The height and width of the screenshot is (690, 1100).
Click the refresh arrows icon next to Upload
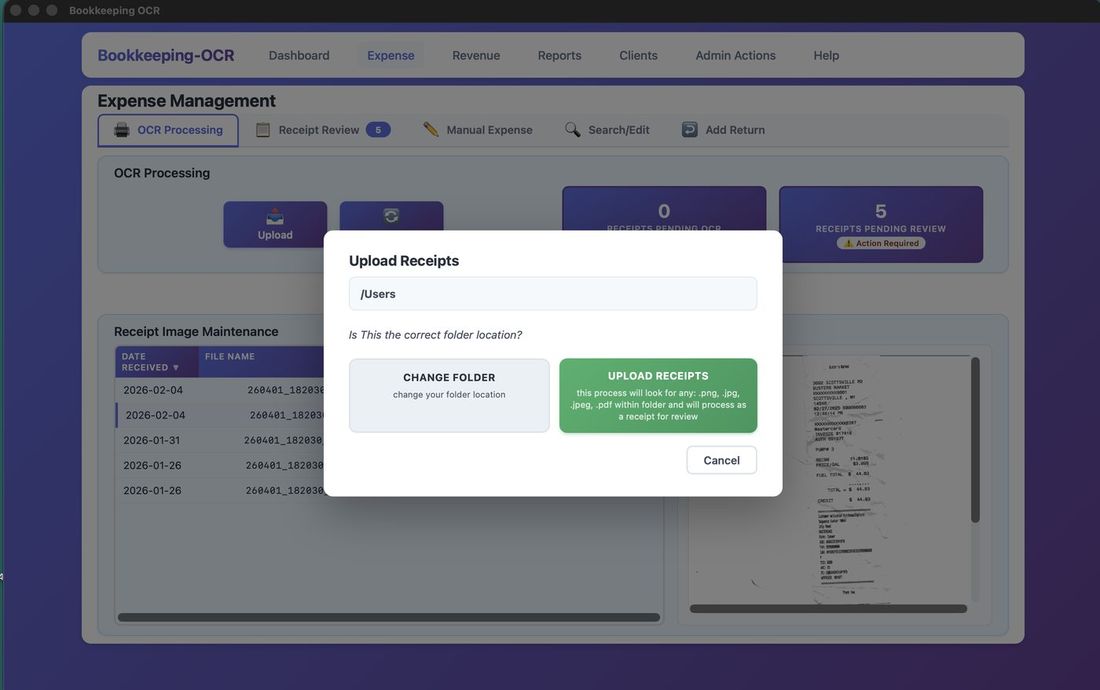pos(391,215)
